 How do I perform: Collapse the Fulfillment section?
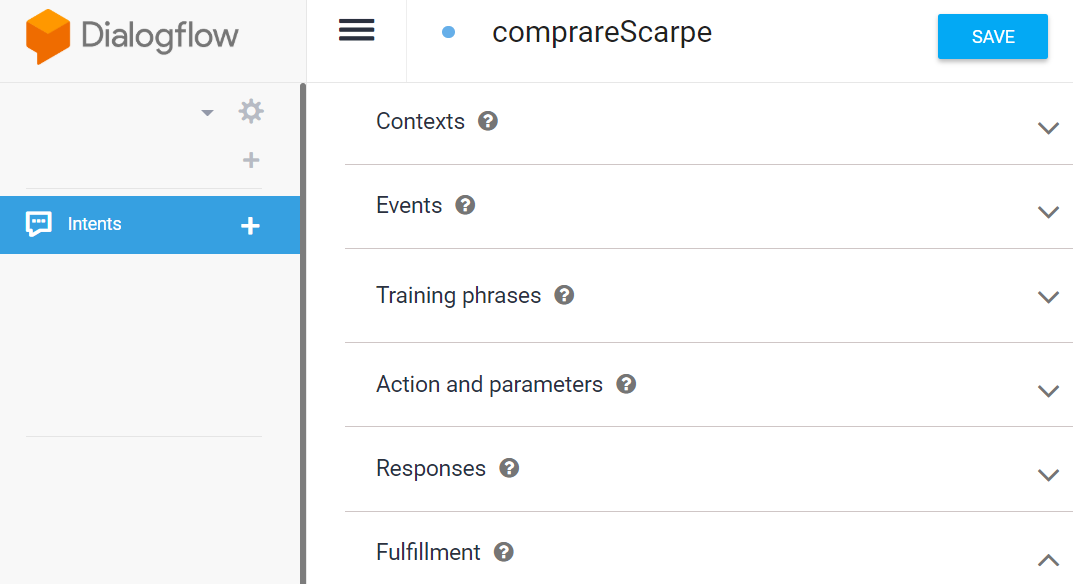[1048, 560]
